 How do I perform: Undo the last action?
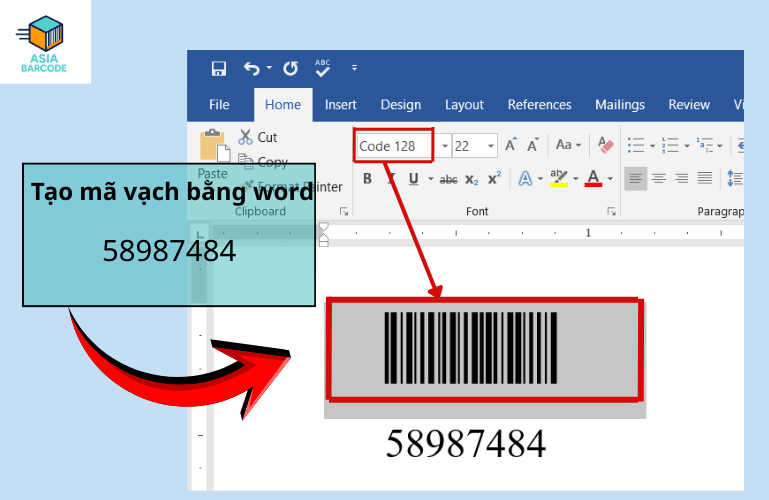coord(252,69)
